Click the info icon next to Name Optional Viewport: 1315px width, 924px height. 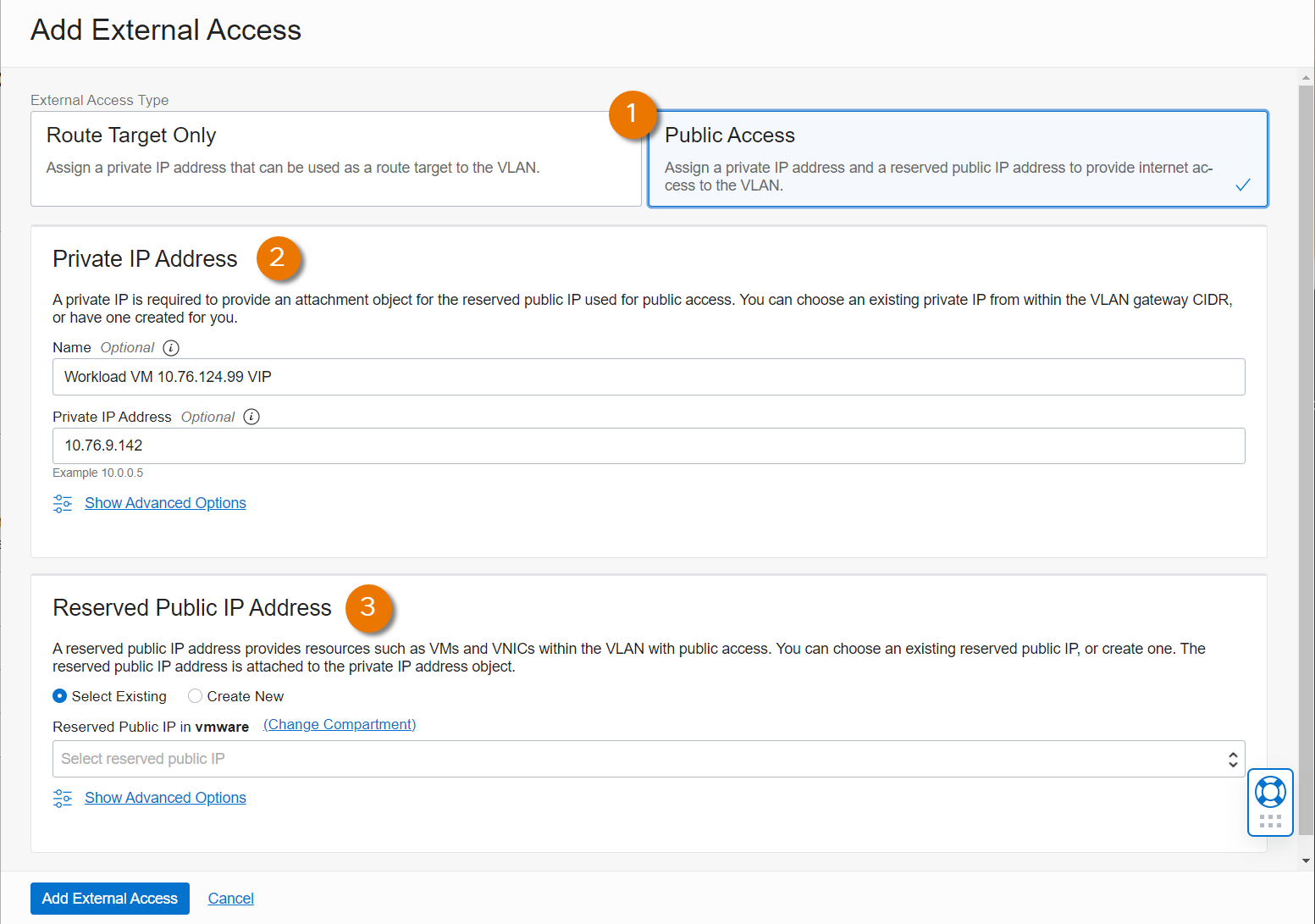tap(171, 348)
